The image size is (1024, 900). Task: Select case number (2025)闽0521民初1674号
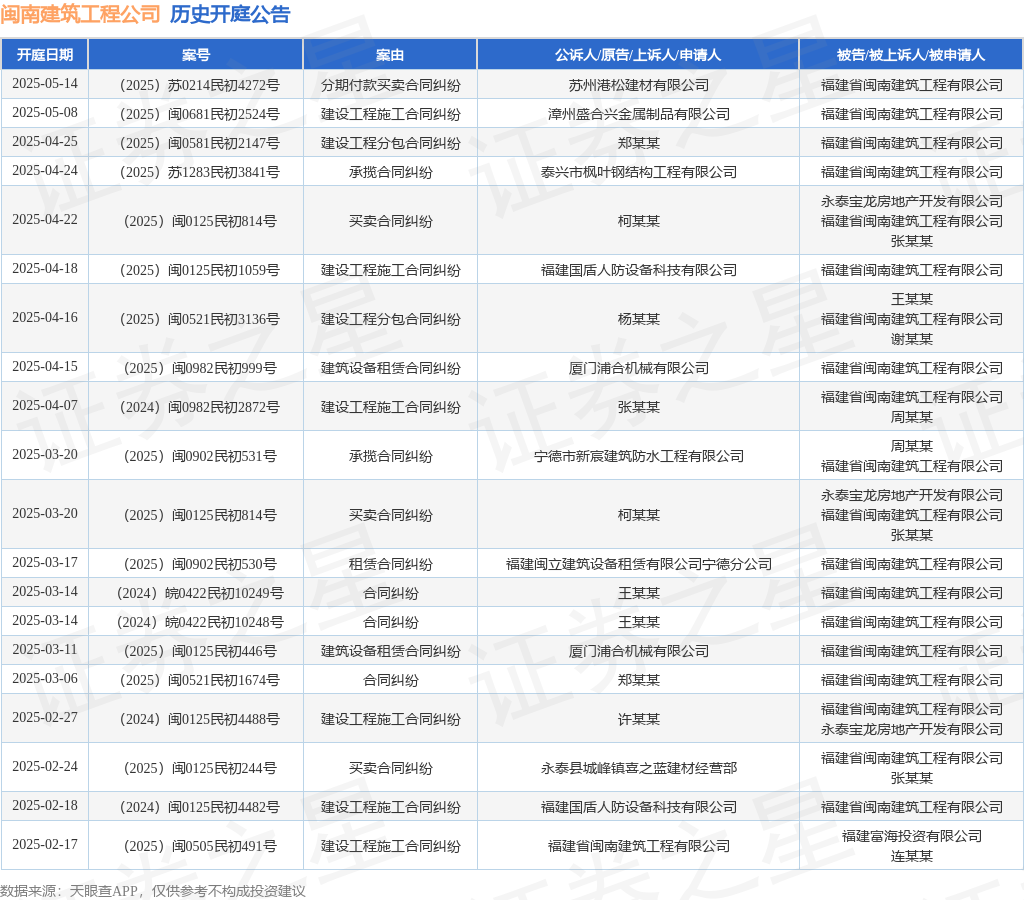pos(199,680)
